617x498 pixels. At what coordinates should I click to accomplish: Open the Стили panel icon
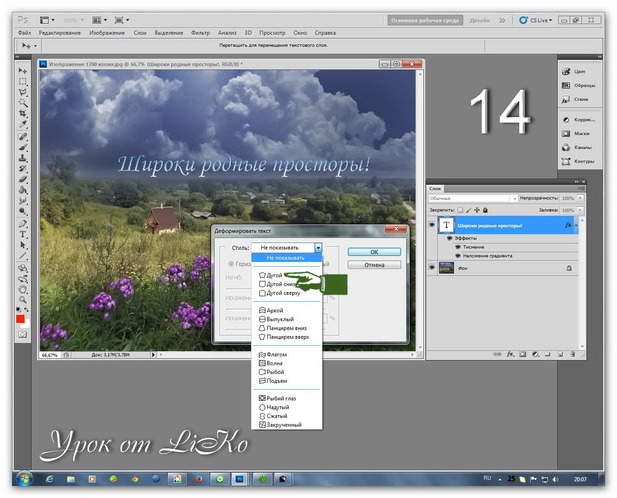pos(566,99)
